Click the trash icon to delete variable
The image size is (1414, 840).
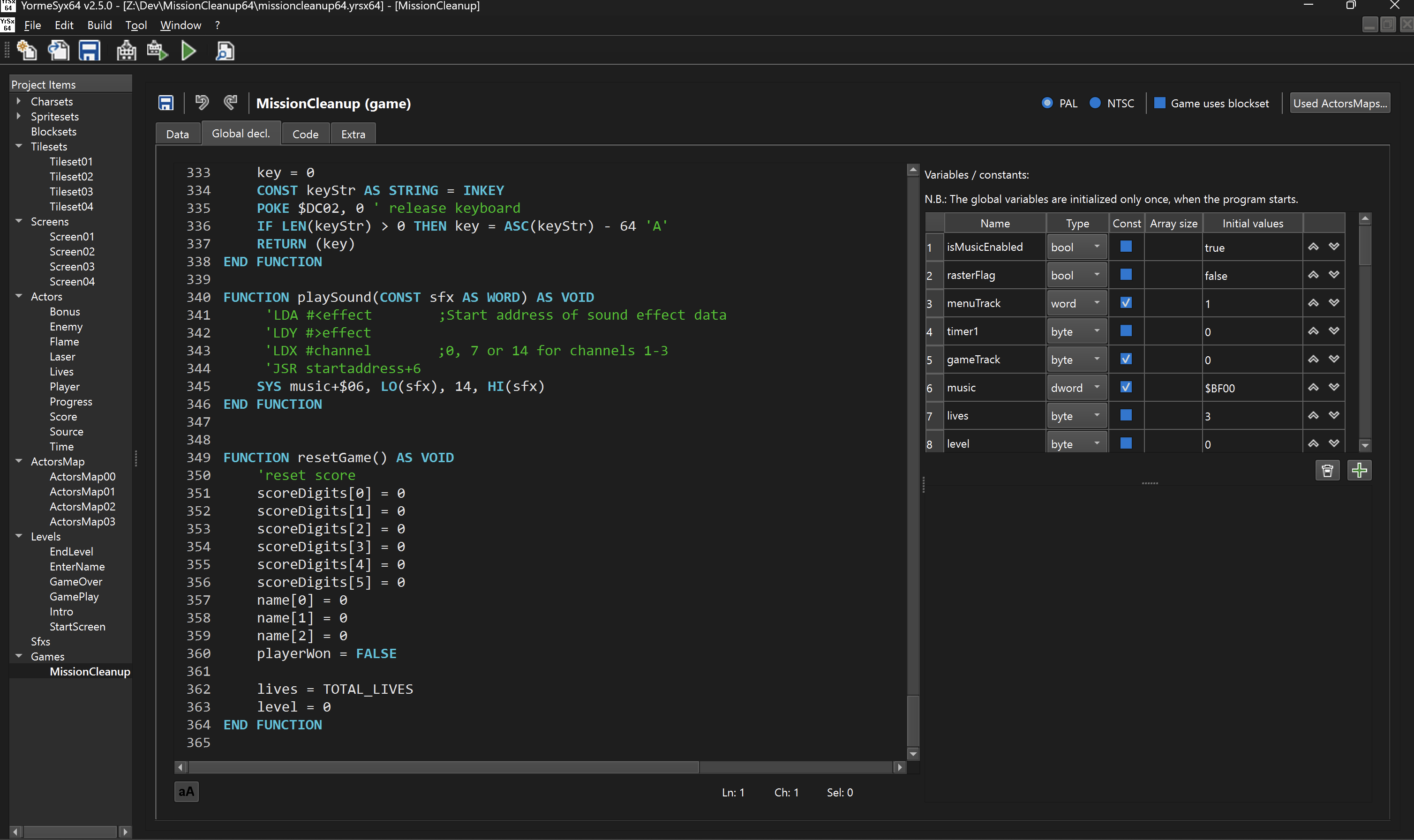(x=1327, y=470)
